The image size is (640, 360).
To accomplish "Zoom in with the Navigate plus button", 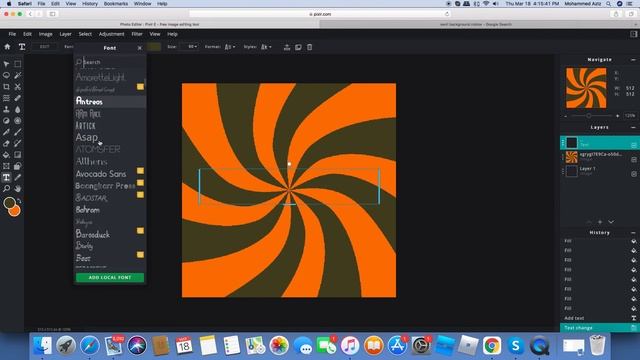I will [618, 116].
